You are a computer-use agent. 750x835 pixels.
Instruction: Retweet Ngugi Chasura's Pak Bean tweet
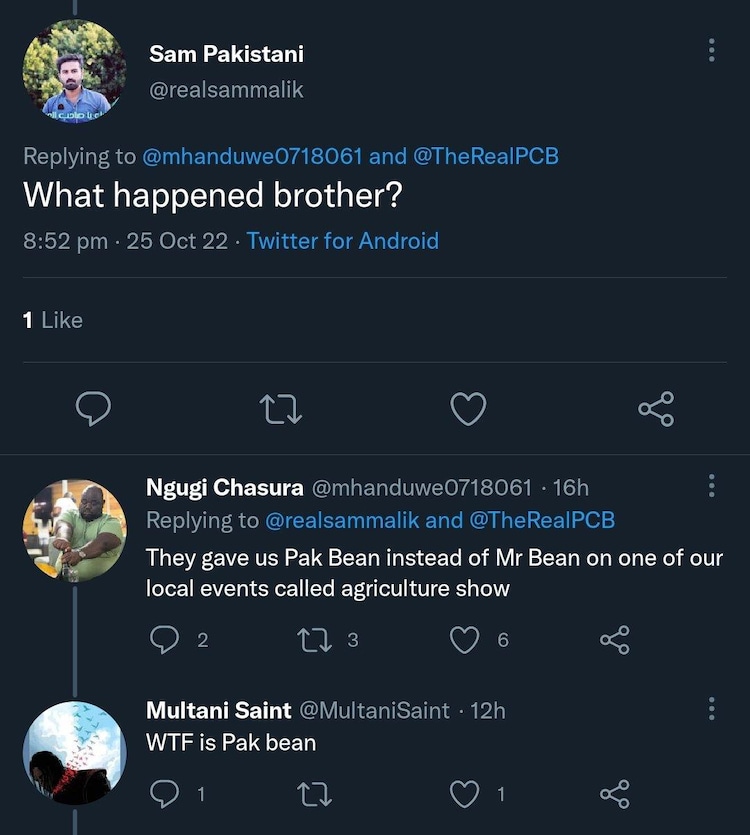316,640
